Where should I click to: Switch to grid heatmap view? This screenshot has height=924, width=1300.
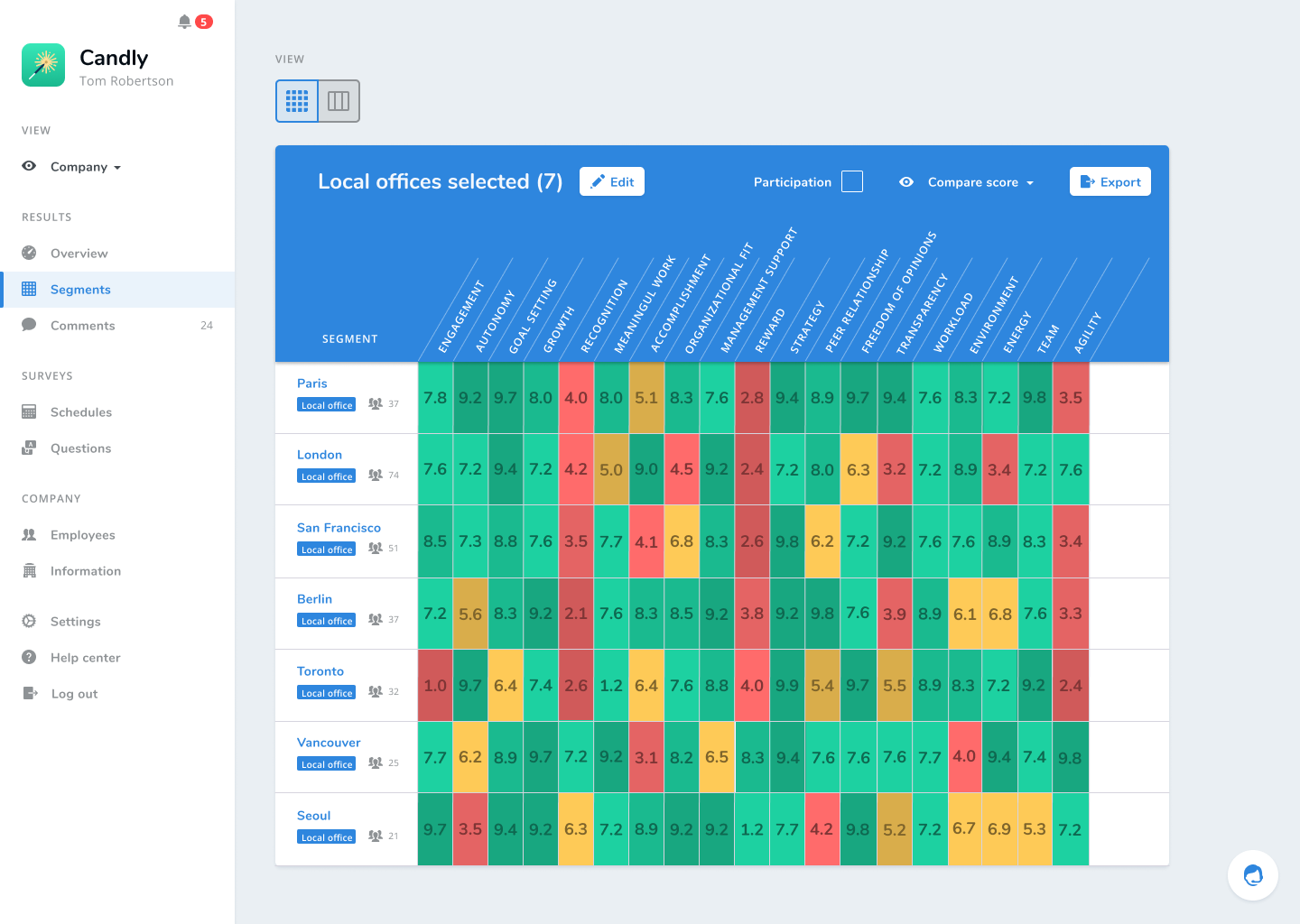297,101
